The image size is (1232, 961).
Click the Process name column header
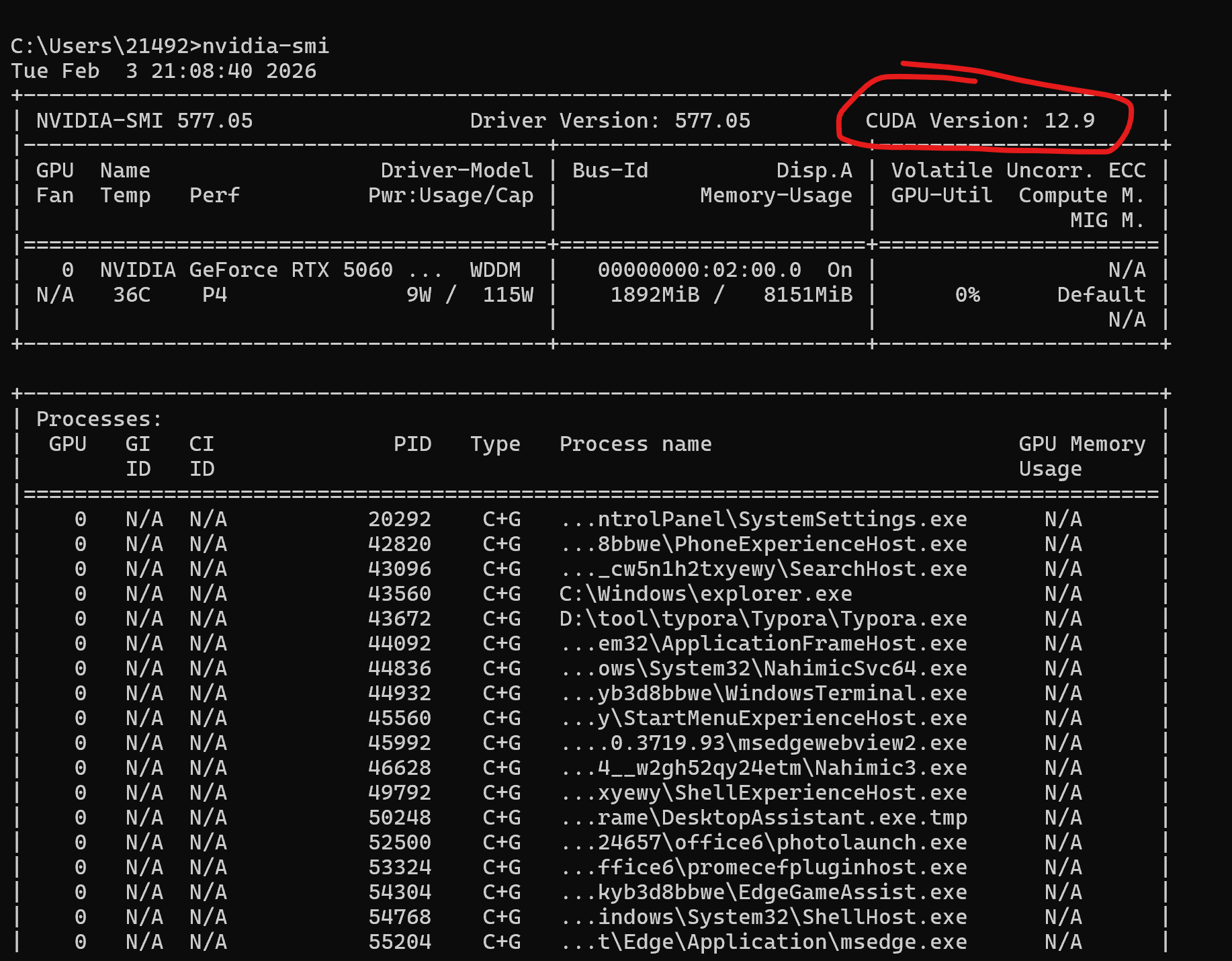pyautogui.click(x=635, y=444)
